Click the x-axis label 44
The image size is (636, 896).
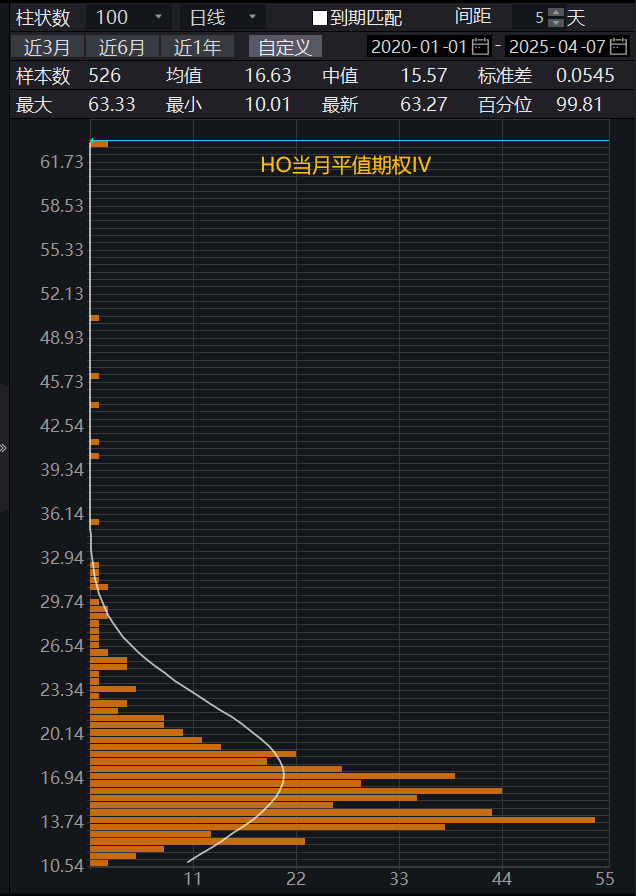click(x=502, y=879)
